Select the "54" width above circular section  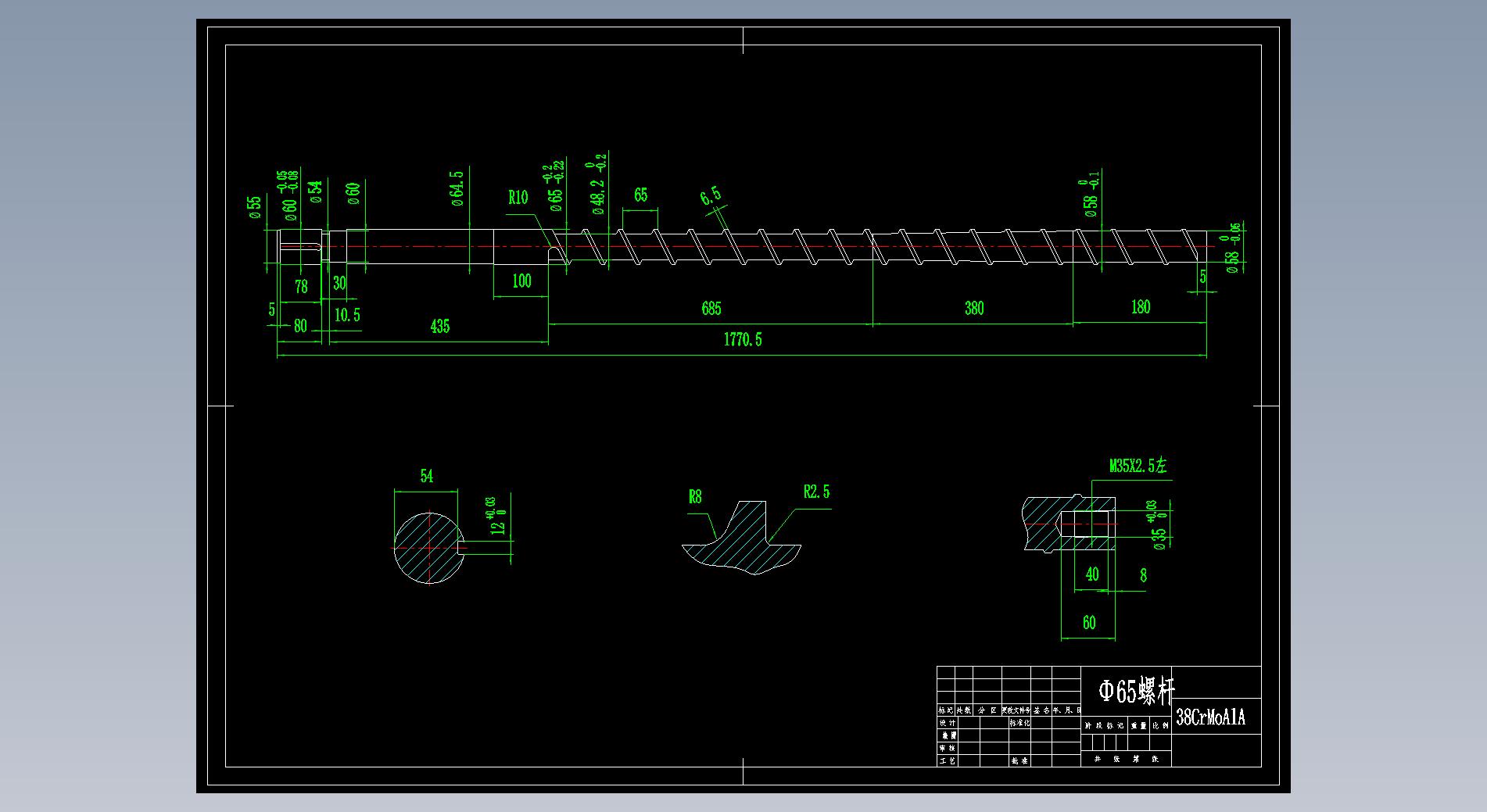tap(426, 476)
